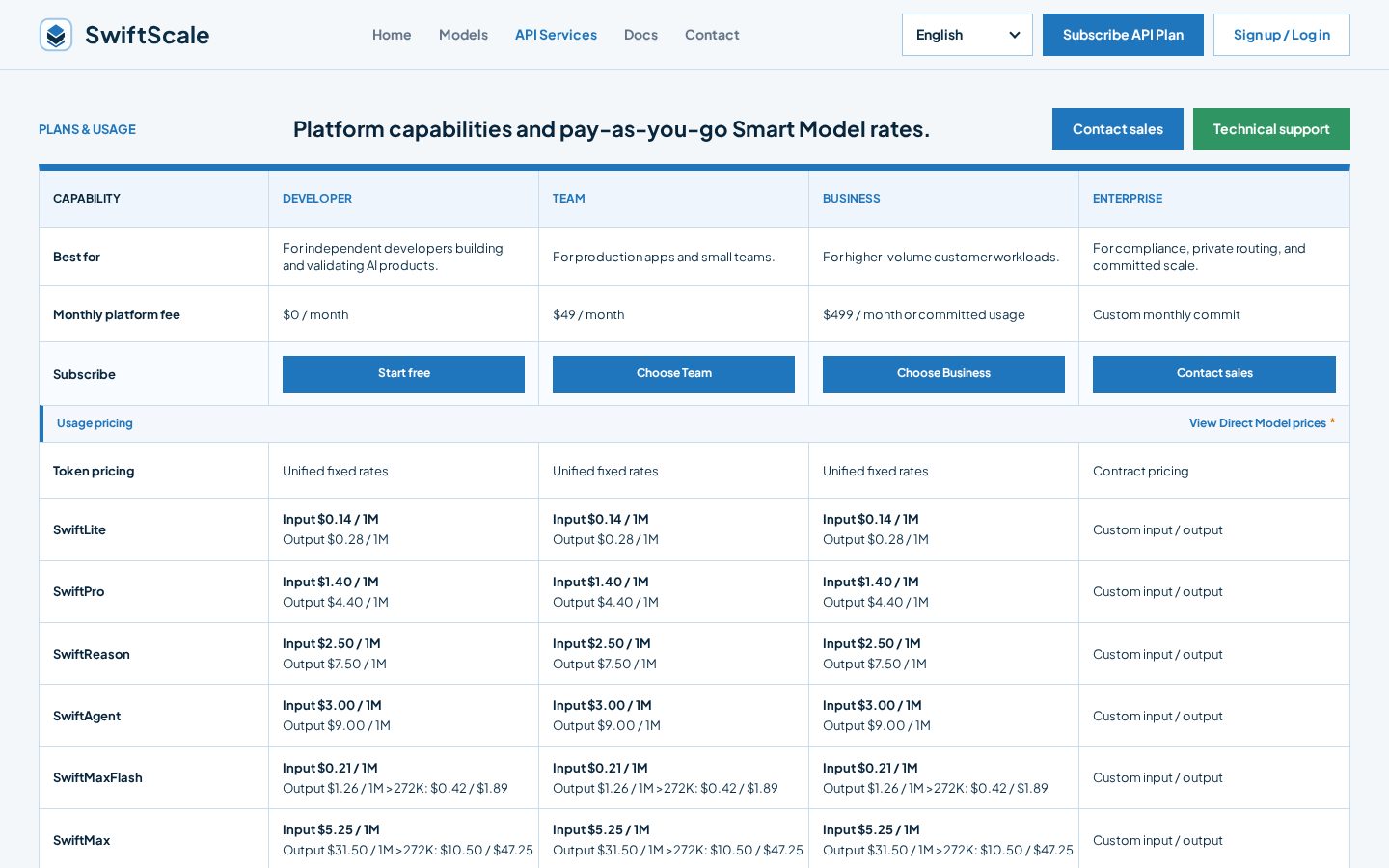The image size is (1389, 868).
Task: Click the Technical support button
Action: point(1271,129)
